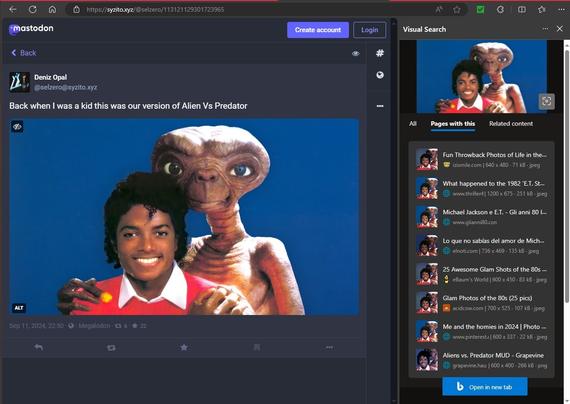Open Glam Photos of the 80s (25 pics) result

(x=481, y=303)
